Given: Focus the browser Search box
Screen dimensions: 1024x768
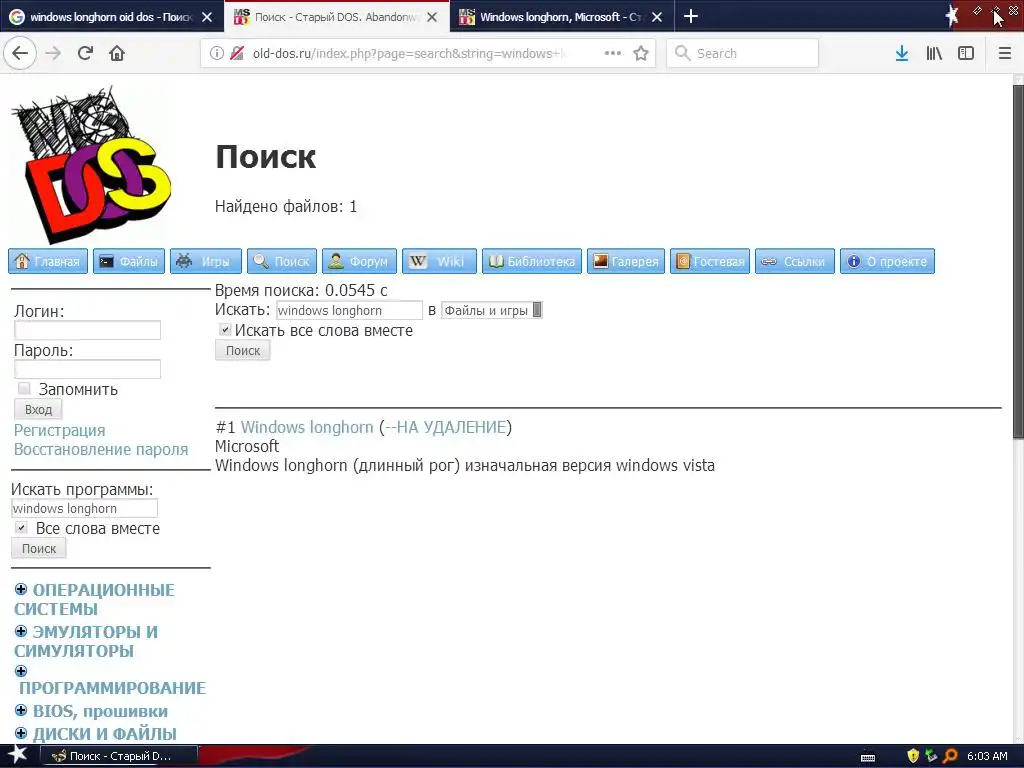Looking at the screenshot, I should click(x=743, y=53).
